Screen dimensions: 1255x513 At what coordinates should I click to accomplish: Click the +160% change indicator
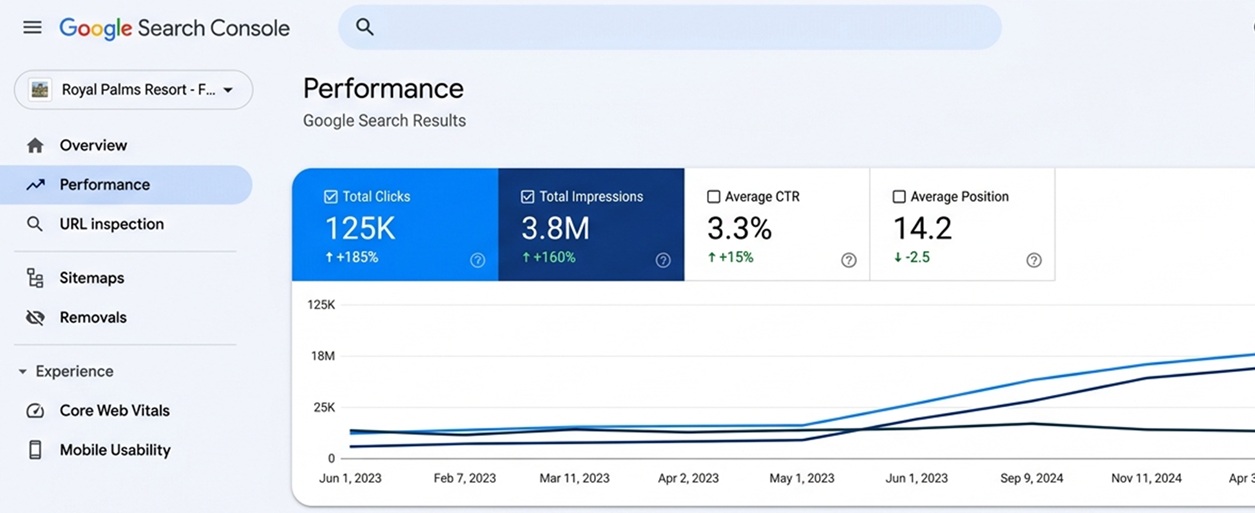(547, 258)
